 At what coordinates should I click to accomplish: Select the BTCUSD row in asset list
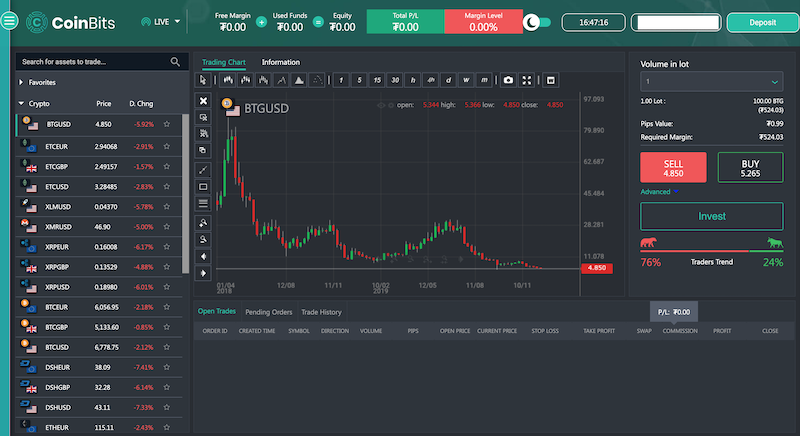98,347
